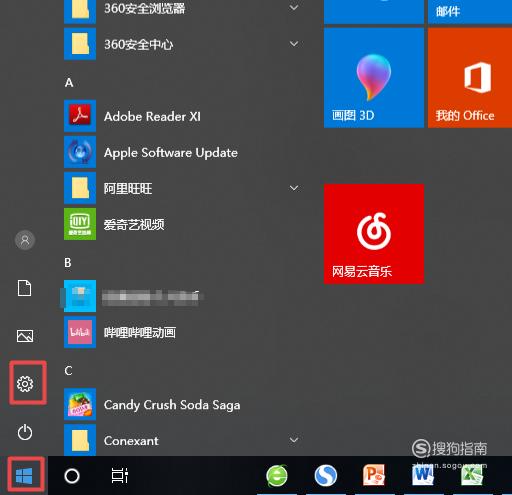Click the Apple Software Update label
512x495 pixels.
[x=171, y=153]
